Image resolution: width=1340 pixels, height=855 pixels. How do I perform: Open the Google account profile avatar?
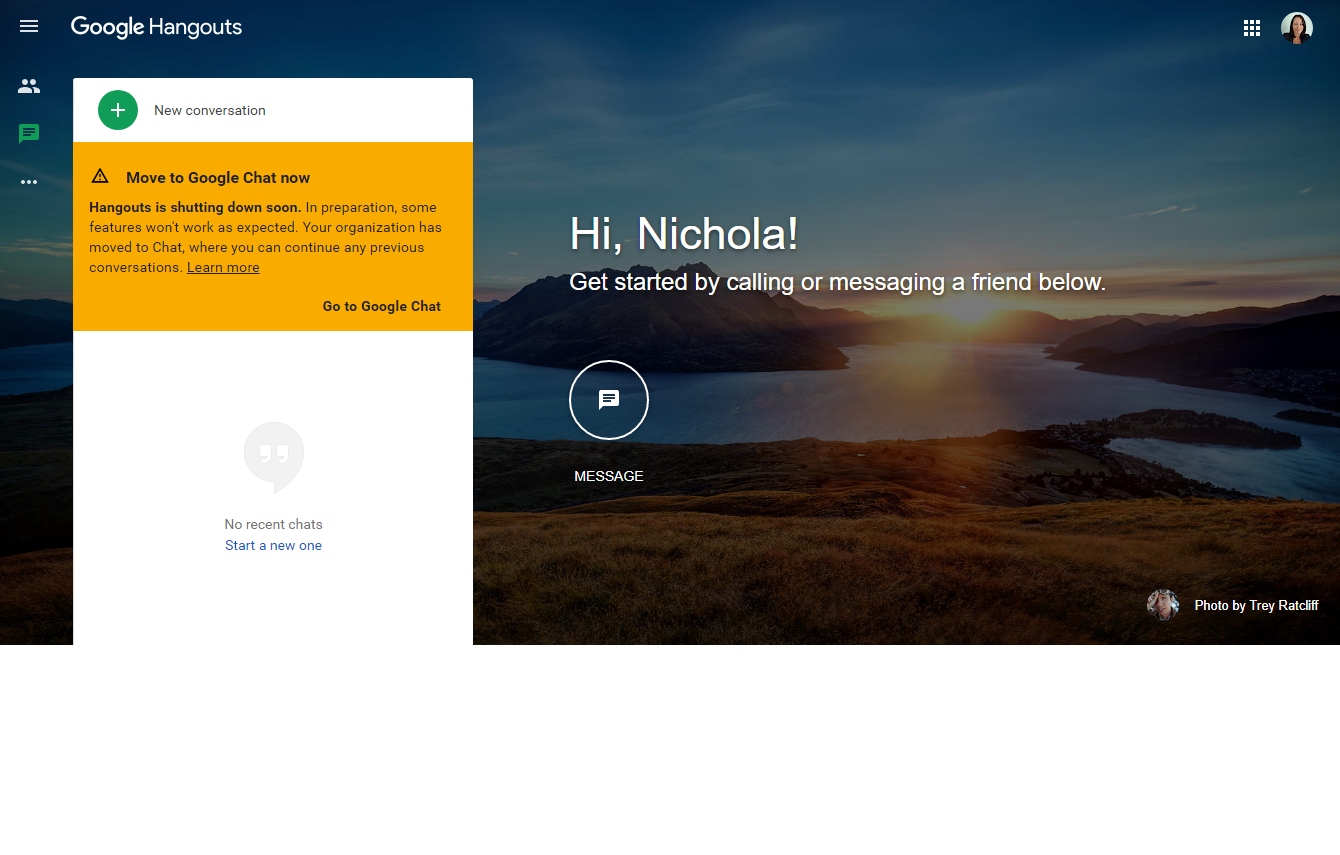[x=1297, y=28]
